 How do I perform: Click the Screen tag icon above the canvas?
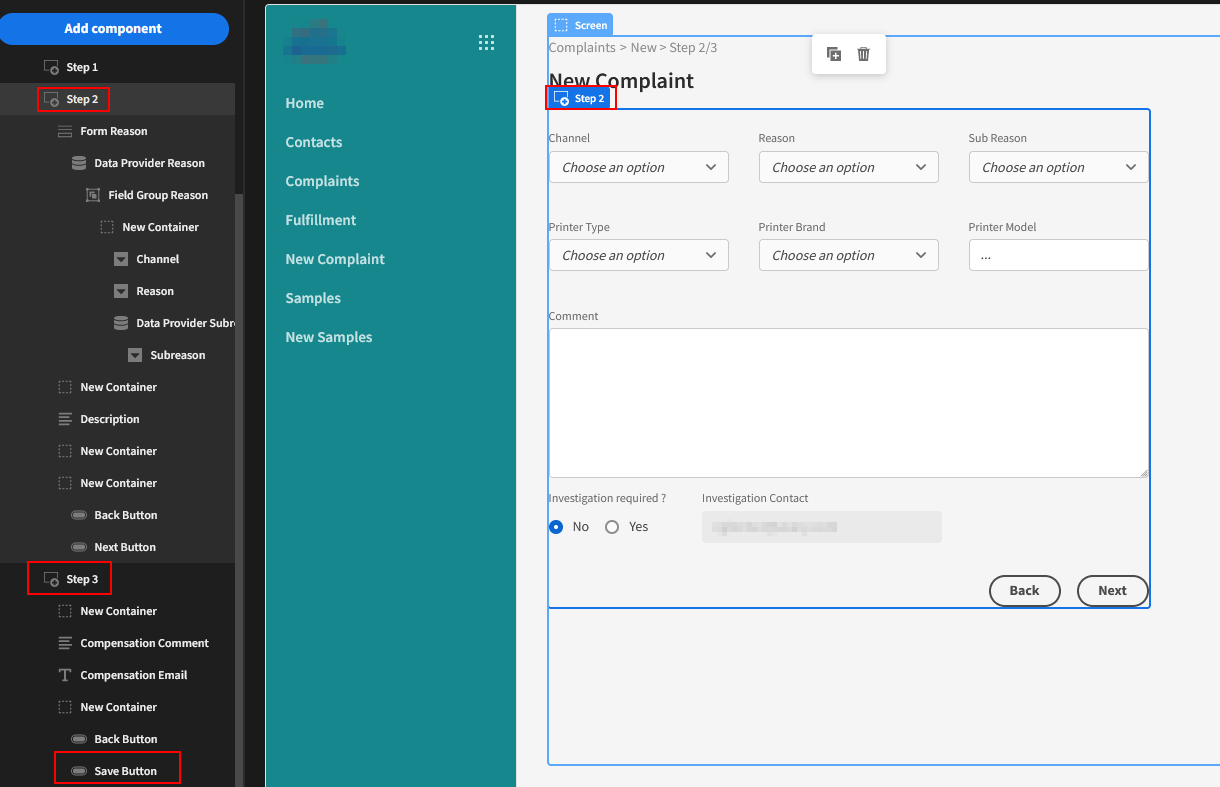click(x=560, y=24)
